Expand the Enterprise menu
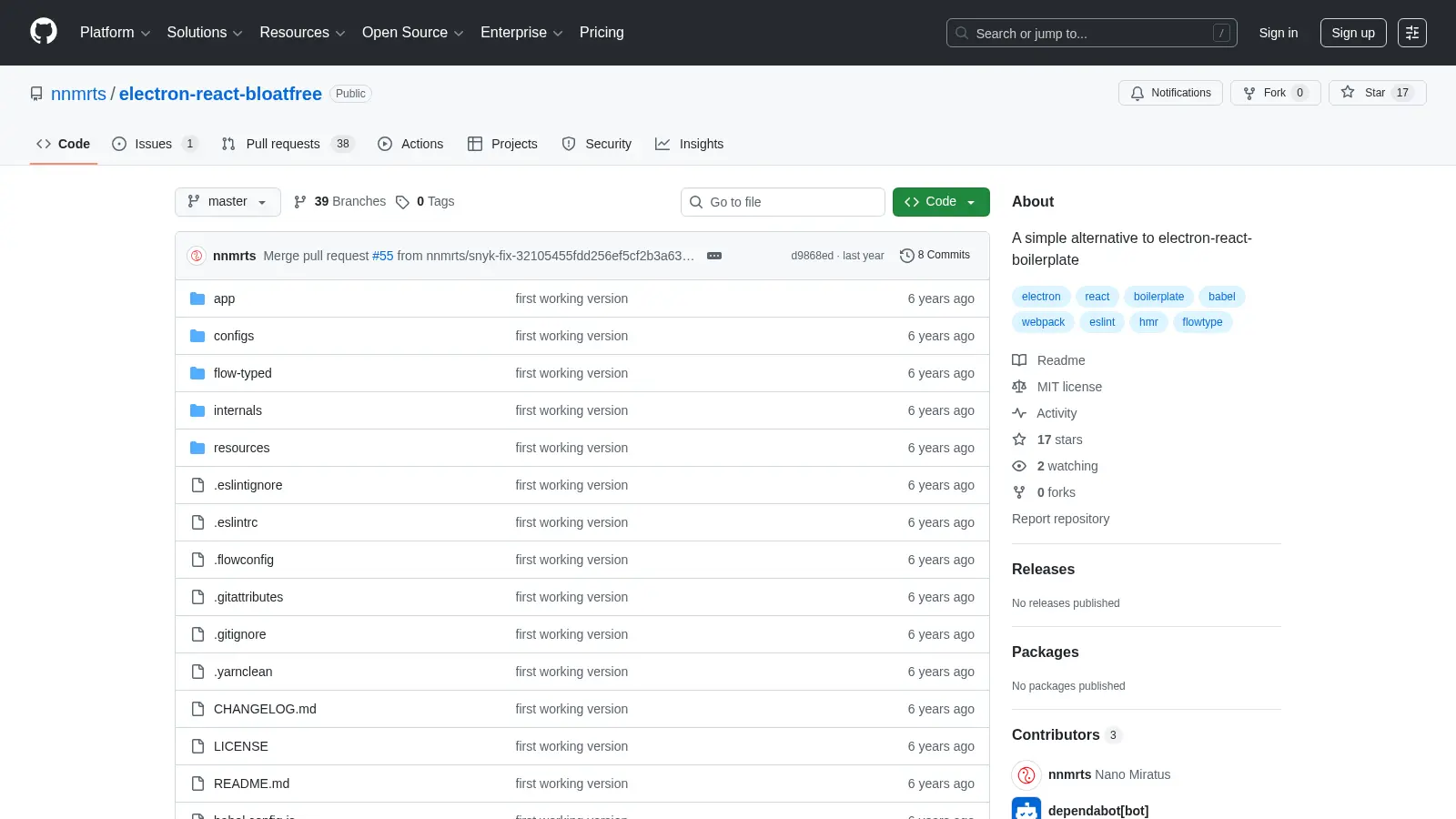The width and height of the screenshot is (1456, 819). pos(521,33)
